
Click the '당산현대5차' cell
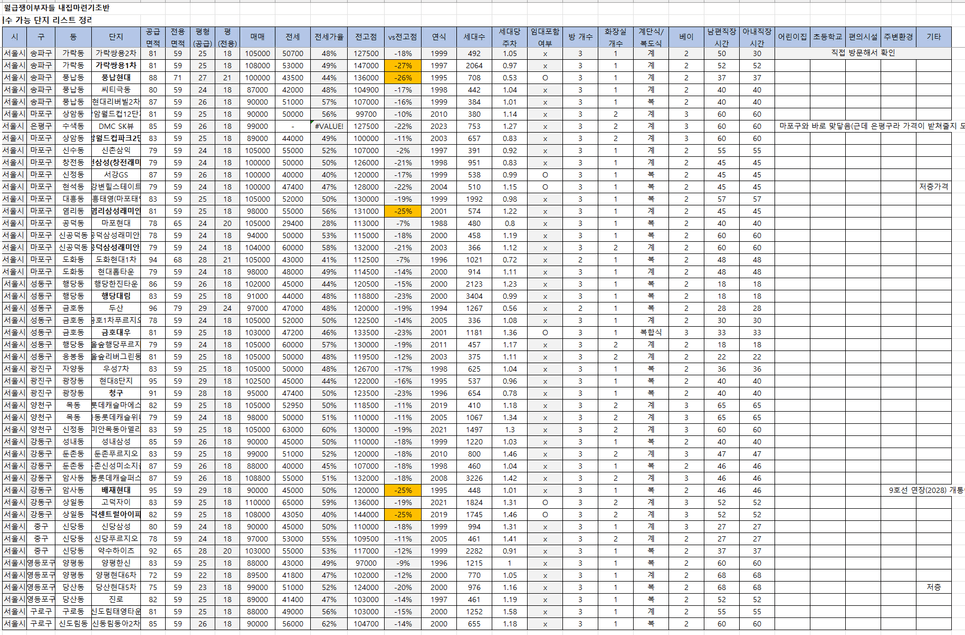click(x=116, y=588)
